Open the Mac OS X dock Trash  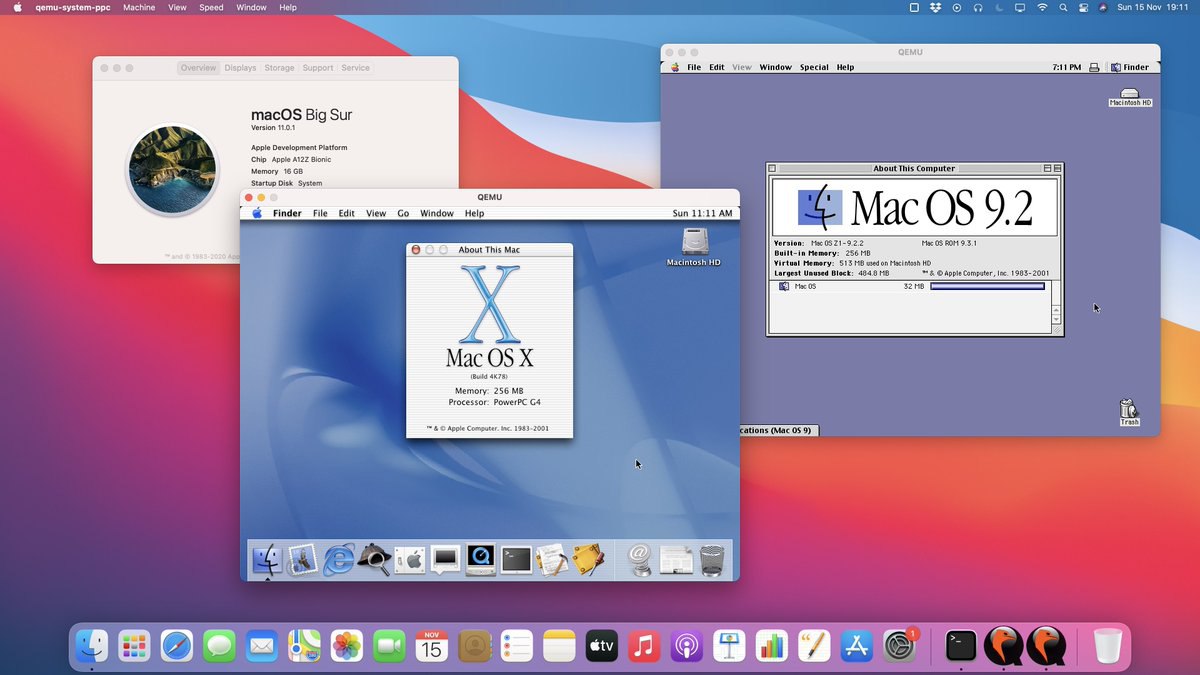point(712,560)
